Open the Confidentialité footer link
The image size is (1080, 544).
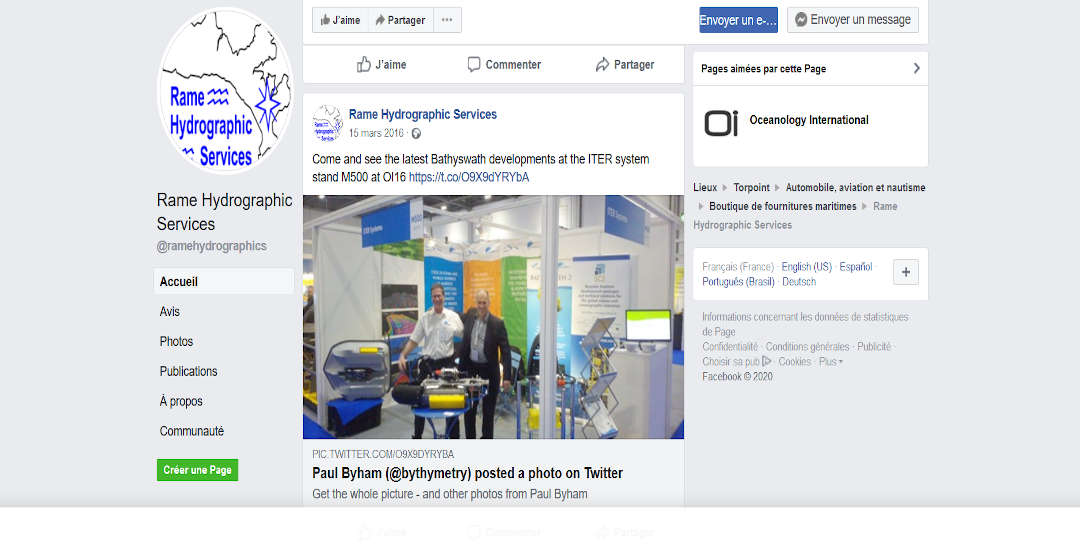(729, 346)
